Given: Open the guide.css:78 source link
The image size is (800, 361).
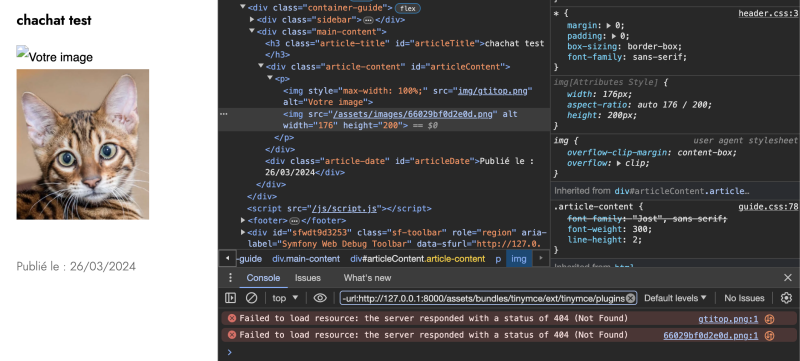Looking at the screenshot, I should coord(768,207).
